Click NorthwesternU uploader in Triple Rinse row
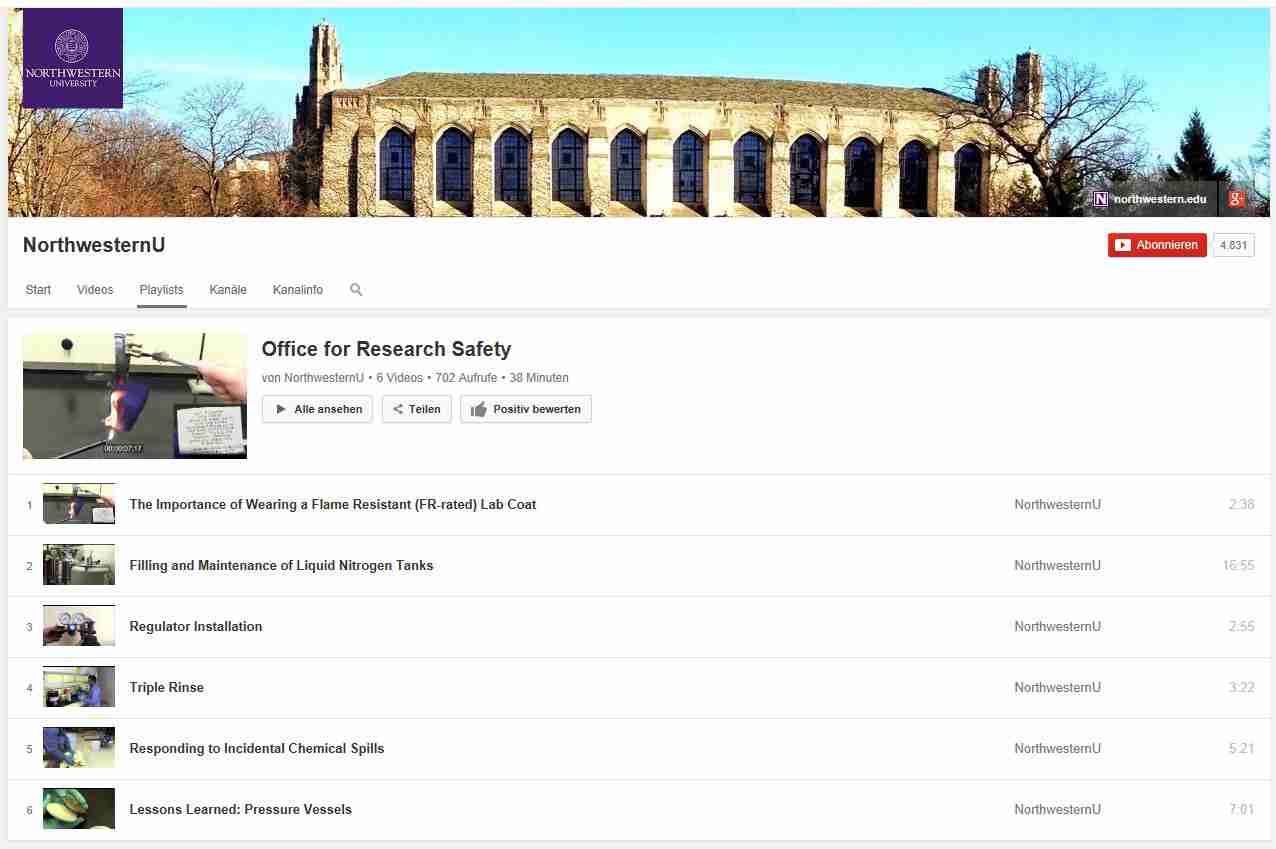The image size is (1276, 849). 1057,688
